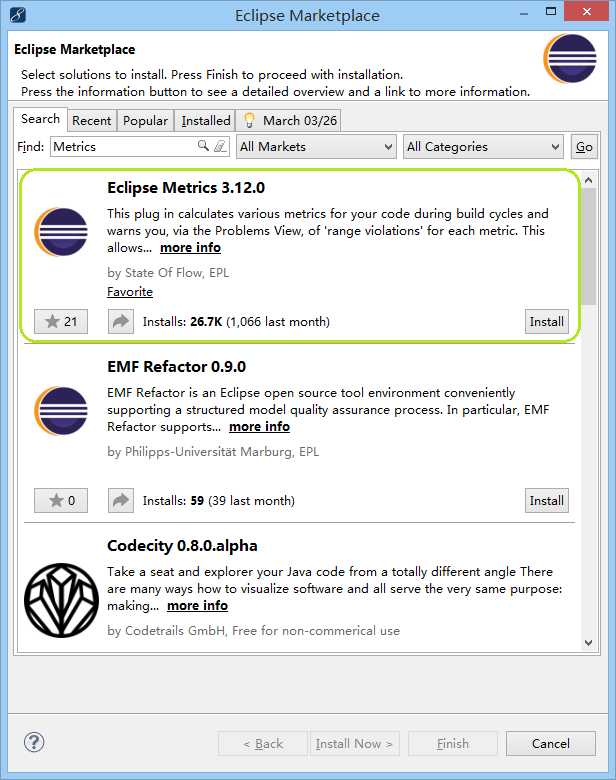Star Eclipse Metrics with the 21 button
The height and width of the screenshot is (780, 616).
pyautogui.click(x=61, y=321)
